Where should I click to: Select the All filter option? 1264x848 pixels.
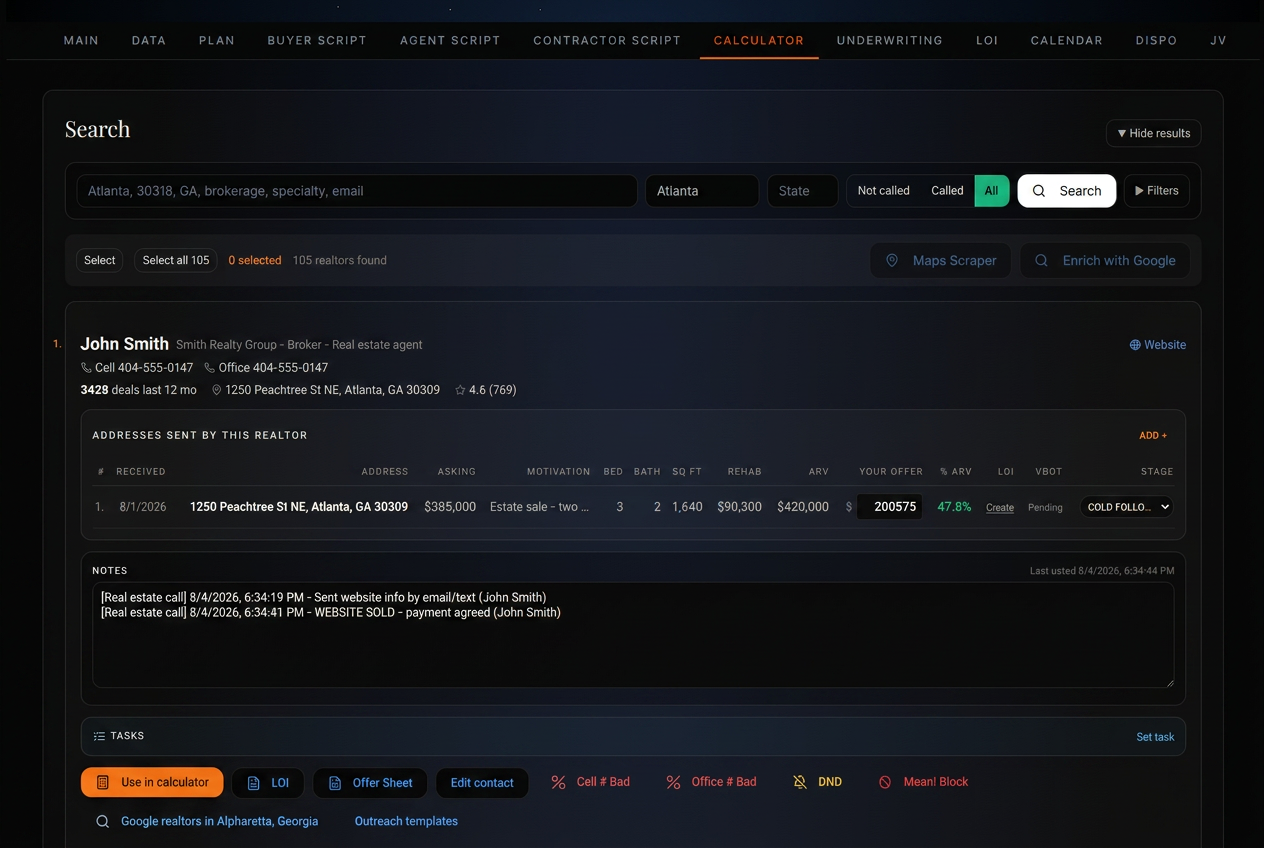tap(992, 191)
